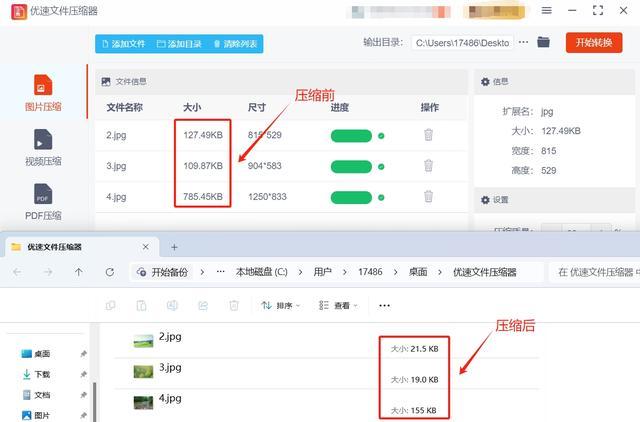
Task: Select the 2.jpg thumbnail in Explorer
Action: [143, 341]
